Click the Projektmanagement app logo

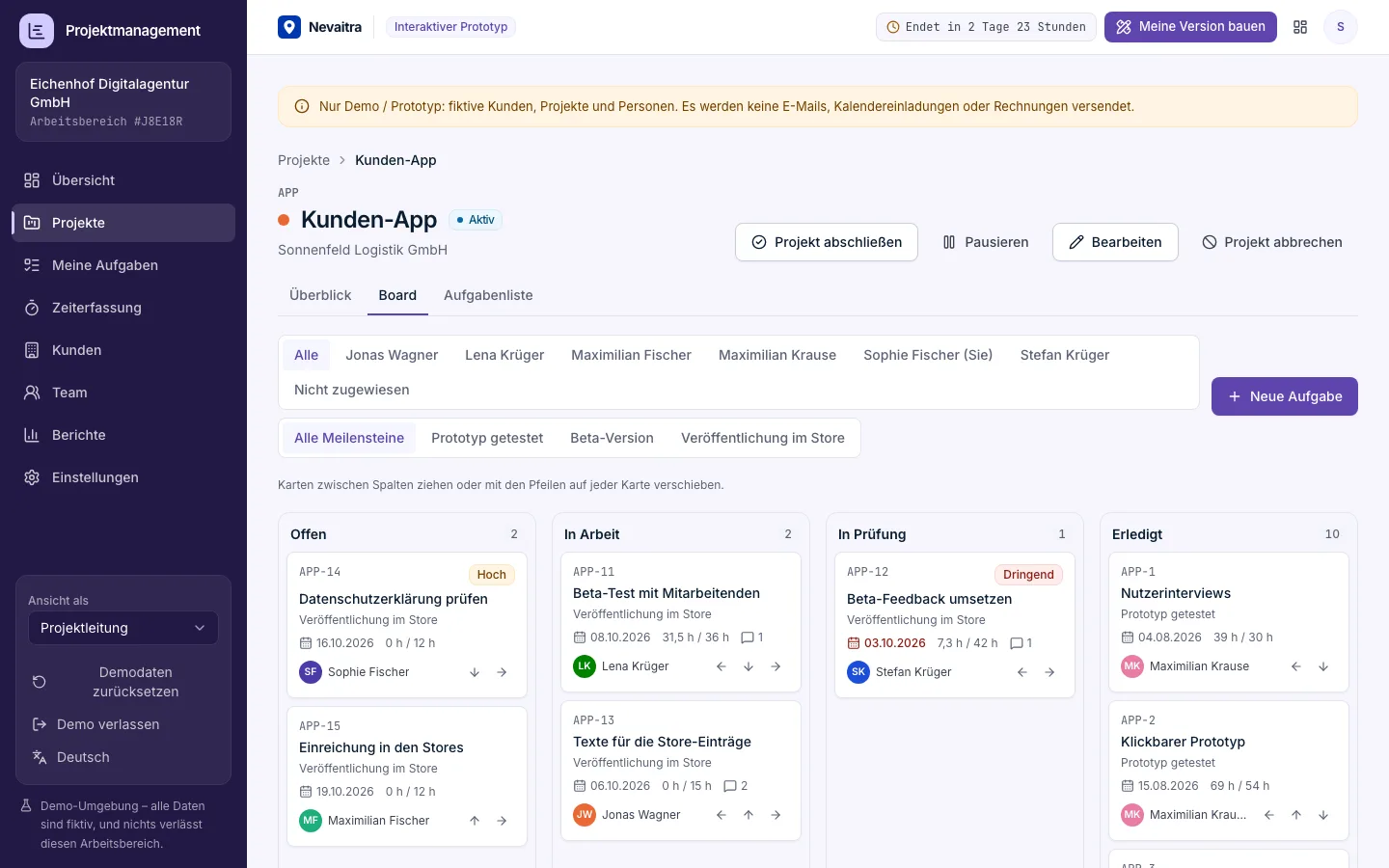tap(37, 31)
